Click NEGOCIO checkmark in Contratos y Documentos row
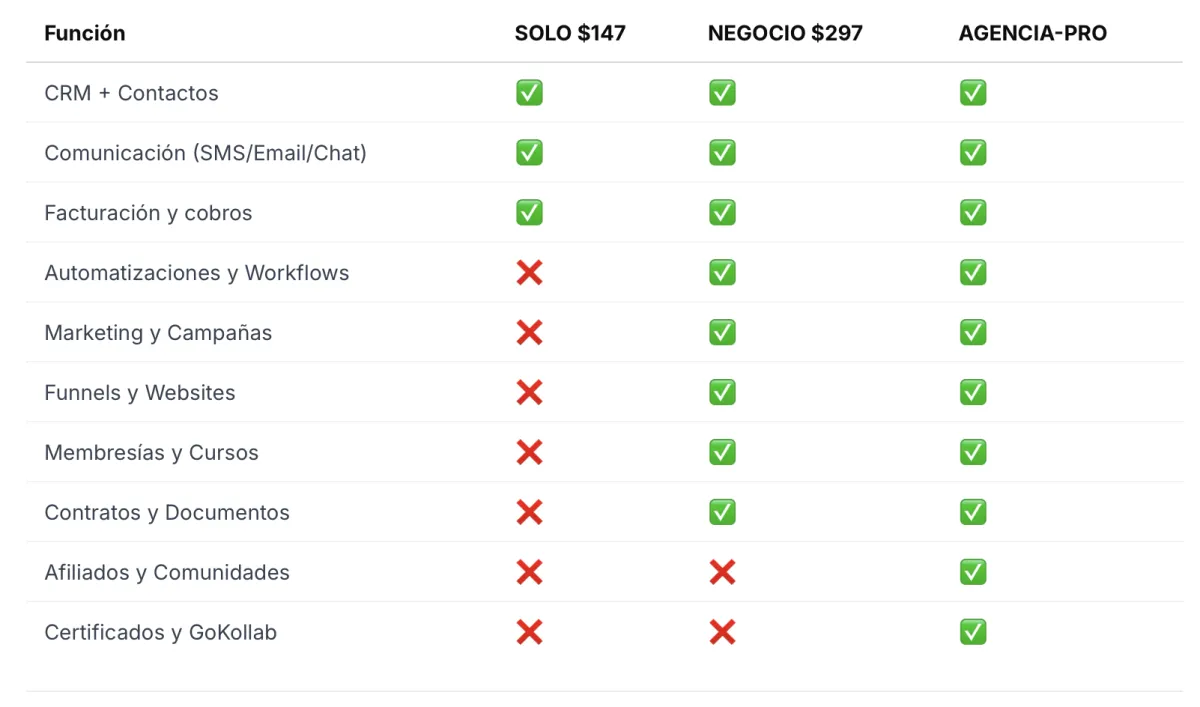1200x707 pixels. tap(722, 512)
